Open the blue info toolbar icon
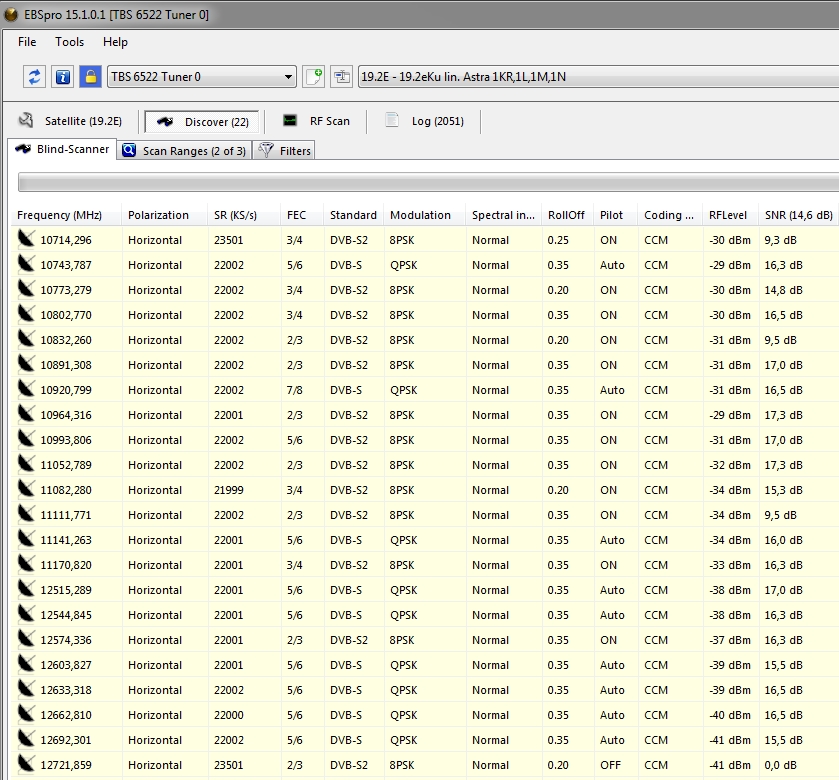This screenshot has width=839, height=780. (x=63, y=77)
